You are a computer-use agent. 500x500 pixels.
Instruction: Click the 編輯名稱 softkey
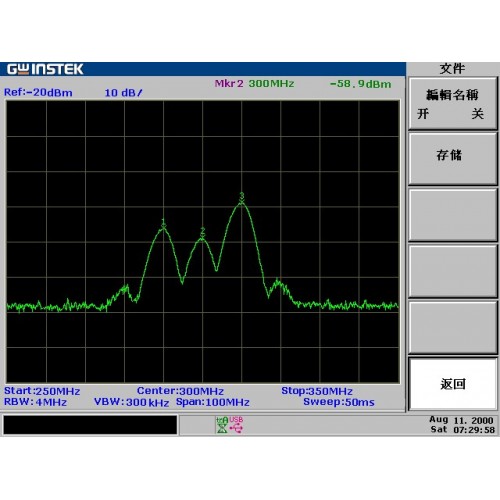point(453,104)
